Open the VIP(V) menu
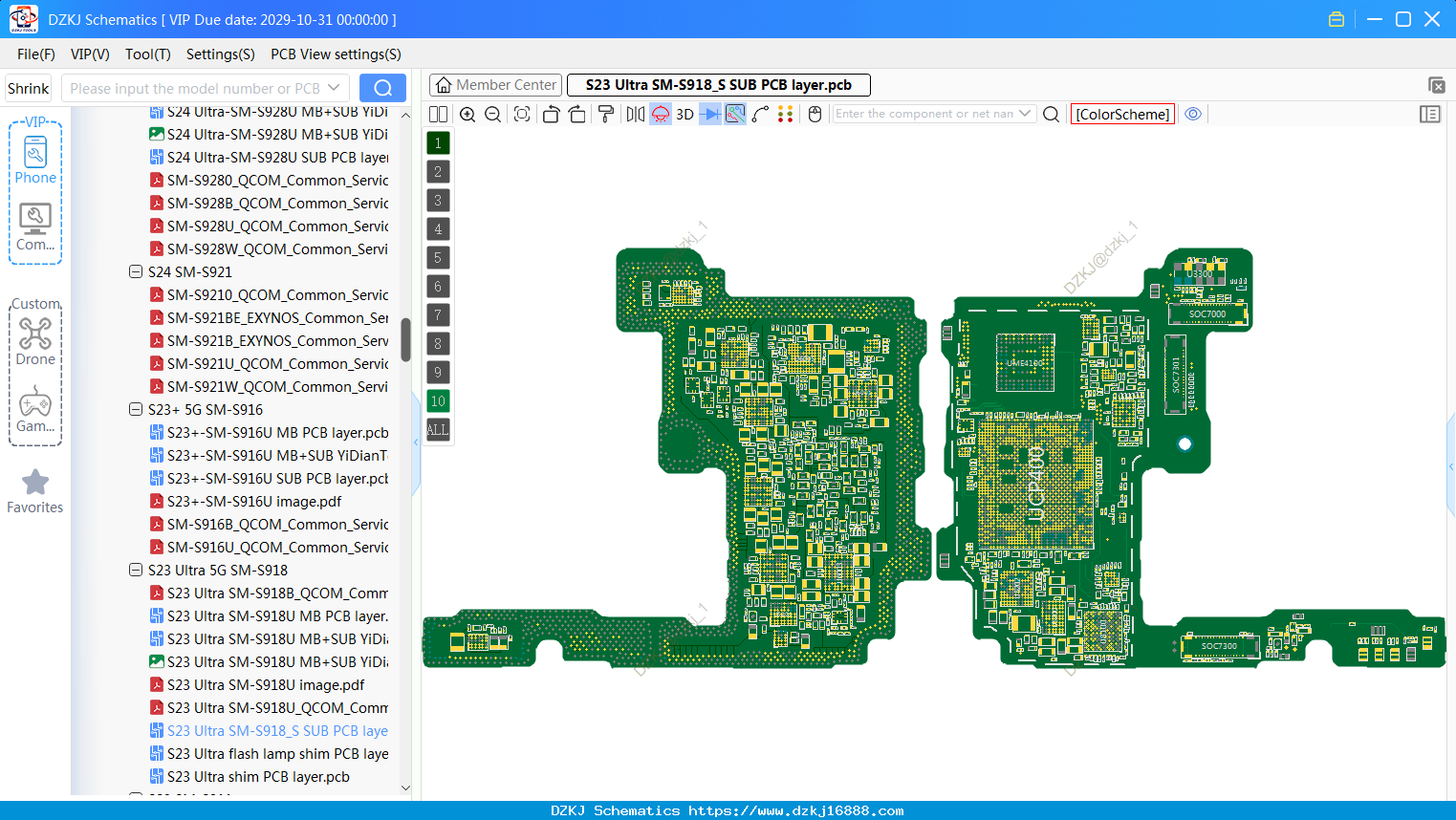Image resolution: width=1456 pixels, height=820 pixels. pyautogui.click(x=90, y=54)
